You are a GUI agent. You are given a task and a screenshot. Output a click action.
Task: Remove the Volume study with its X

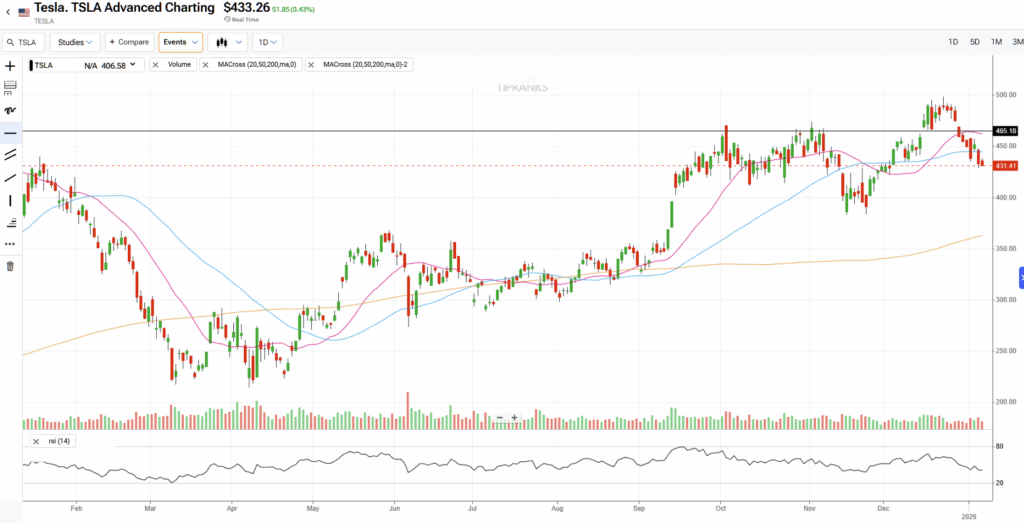157,65
